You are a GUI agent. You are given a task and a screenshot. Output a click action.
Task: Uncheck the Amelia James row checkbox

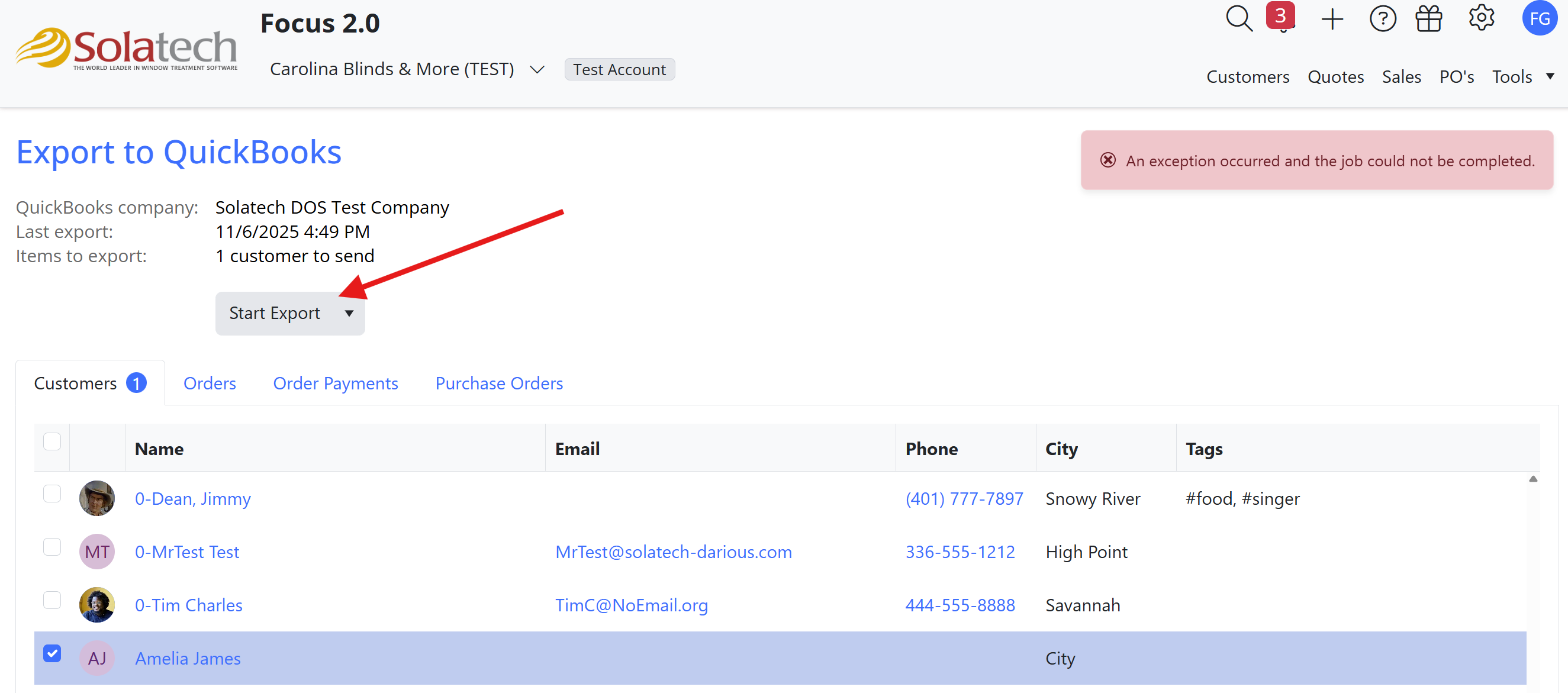pos(52,653)
